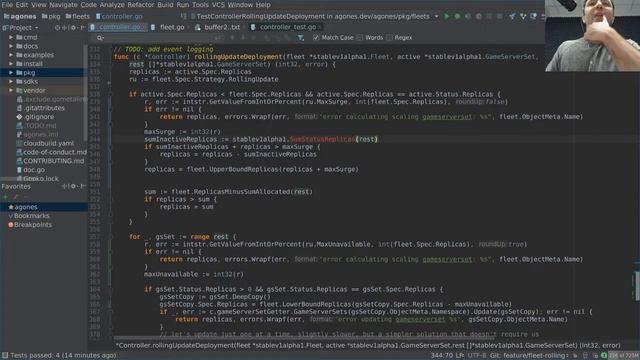The image size is (640, 360).
Task: Click Git branch feature/fleet-rolling in status bar
Action: (x=529, y=356)
